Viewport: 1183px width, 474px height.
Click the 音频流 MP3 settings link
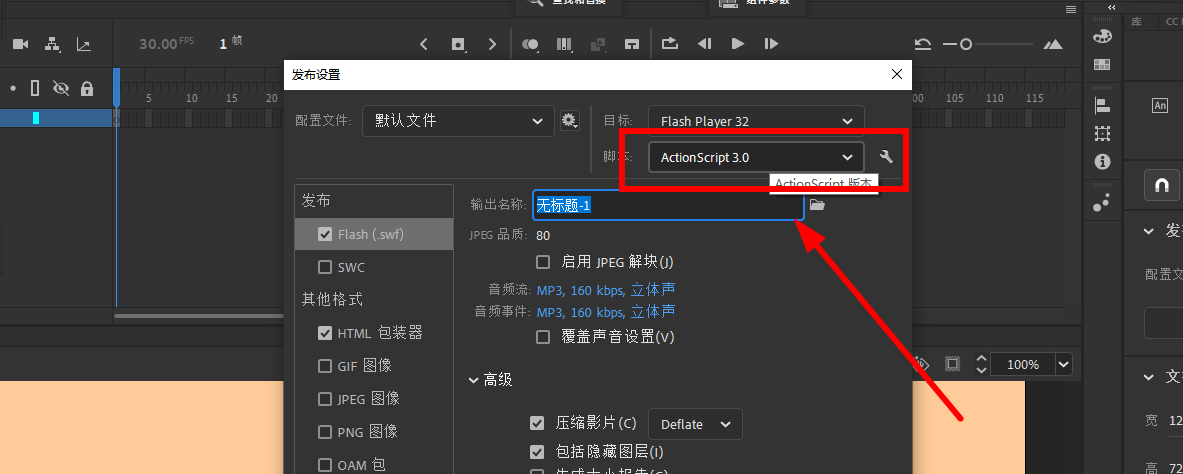tap(606, 289)
